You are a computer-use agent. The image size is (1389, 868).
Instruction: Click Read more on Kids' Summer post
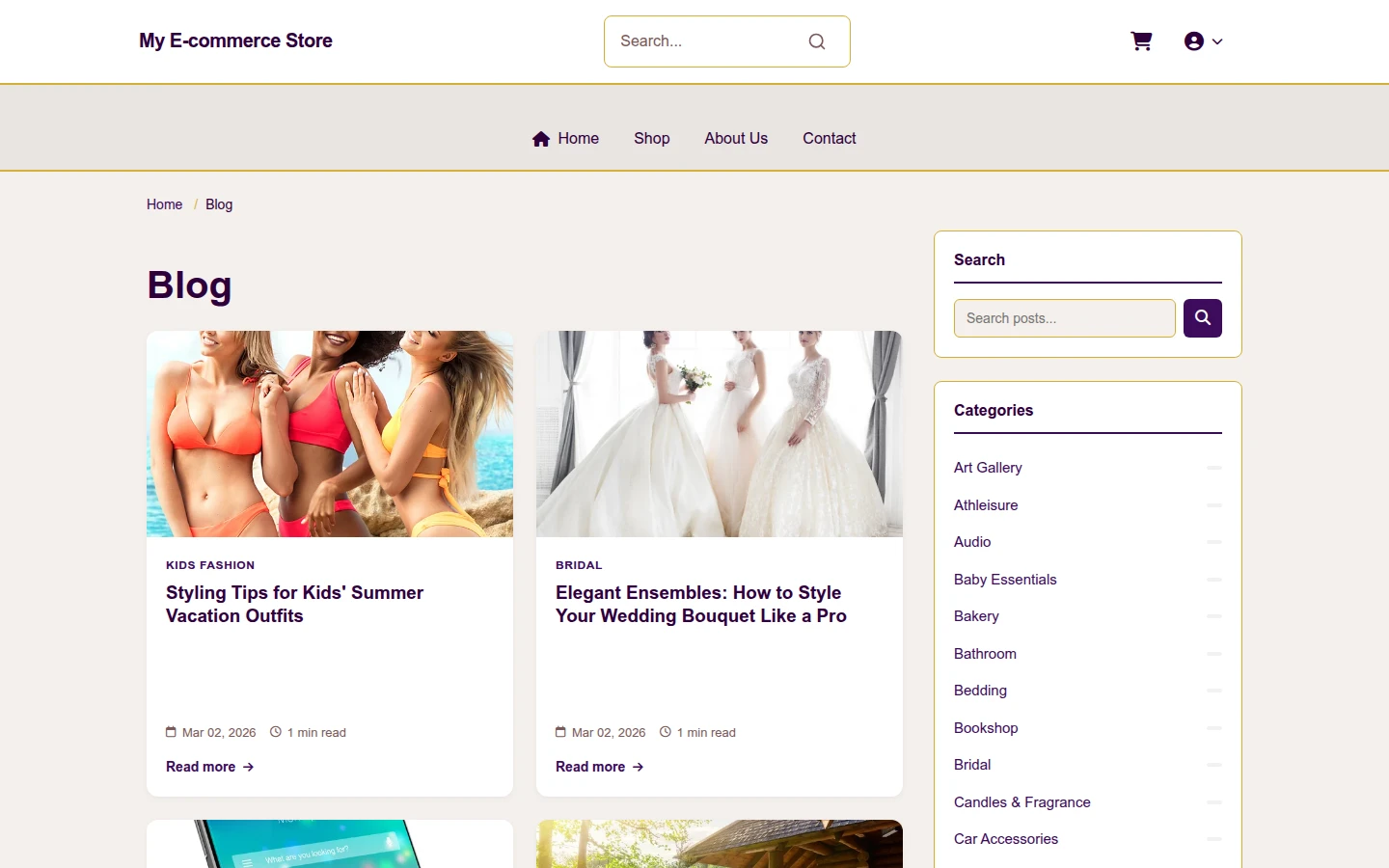[x=210, y=767]
